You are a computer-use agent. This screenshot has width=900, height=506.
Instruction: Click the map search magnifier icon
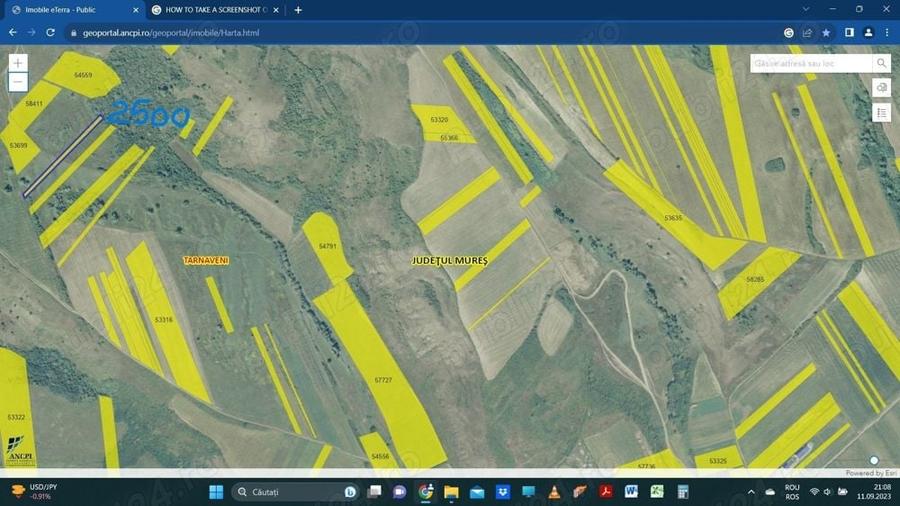pos(881,63)
